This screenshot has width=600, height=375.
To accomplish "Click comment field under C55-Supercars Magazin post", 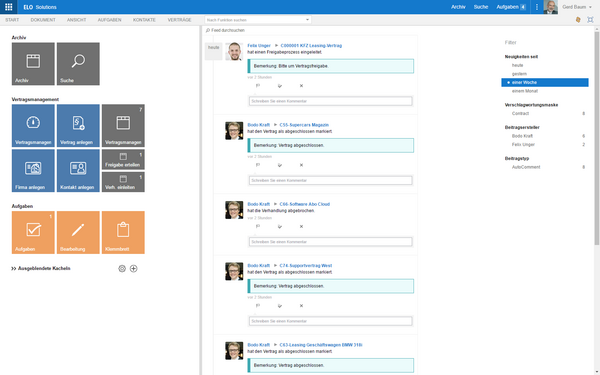I will 331,180.
